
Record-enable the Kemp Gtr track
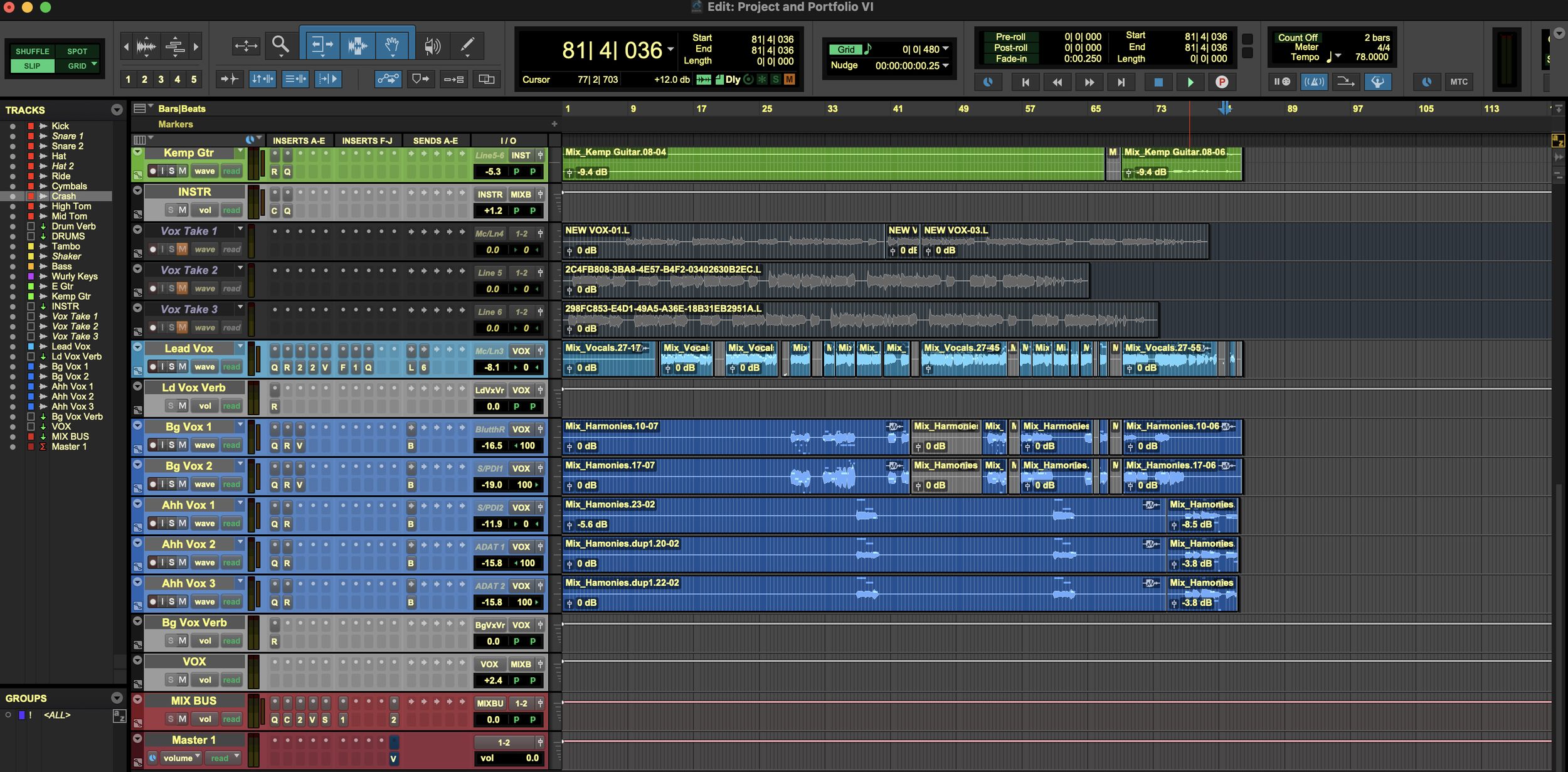152,171
